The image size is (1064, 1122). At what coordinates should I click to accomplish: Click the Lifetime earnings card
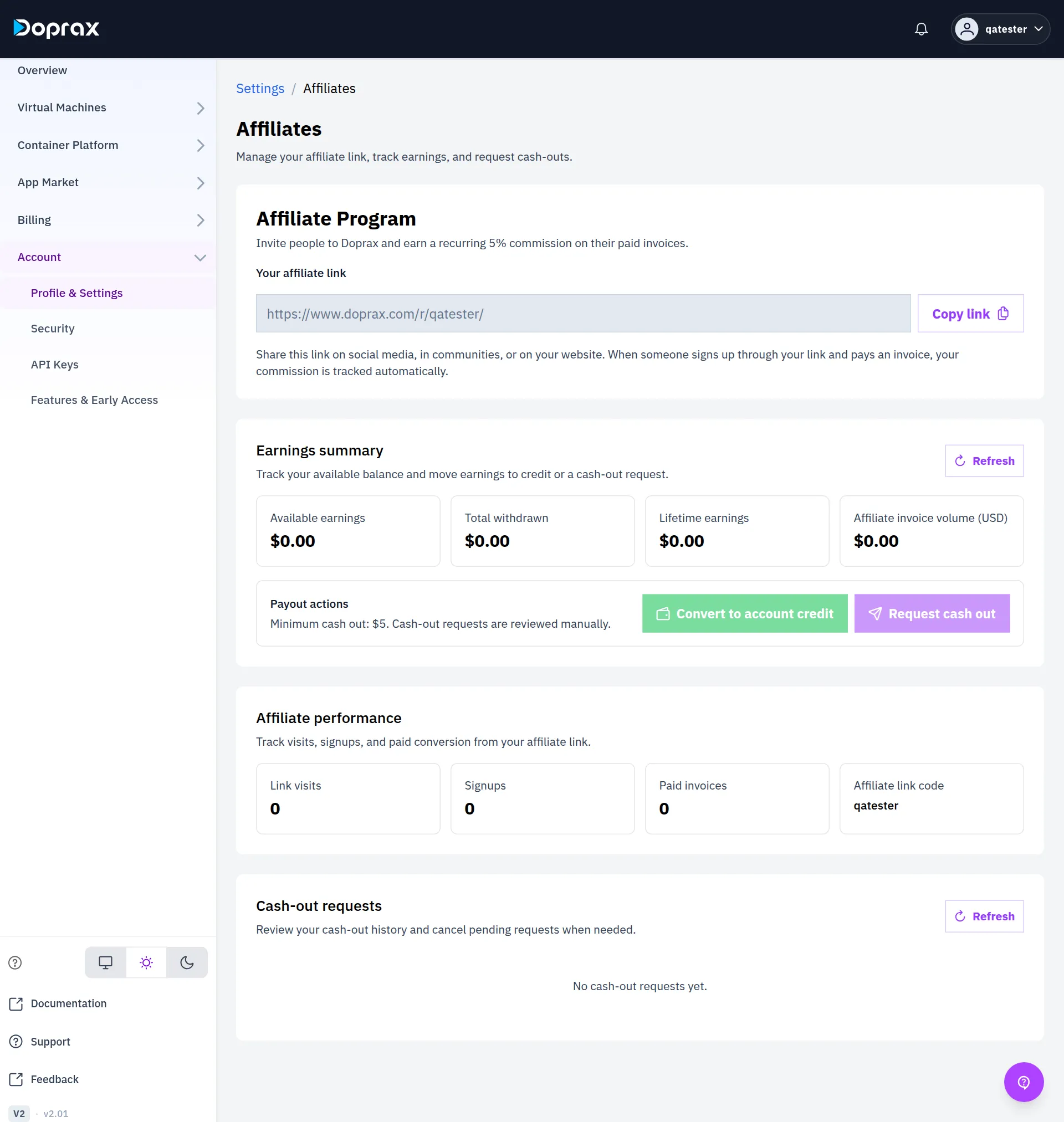click(x=736, y=531)
